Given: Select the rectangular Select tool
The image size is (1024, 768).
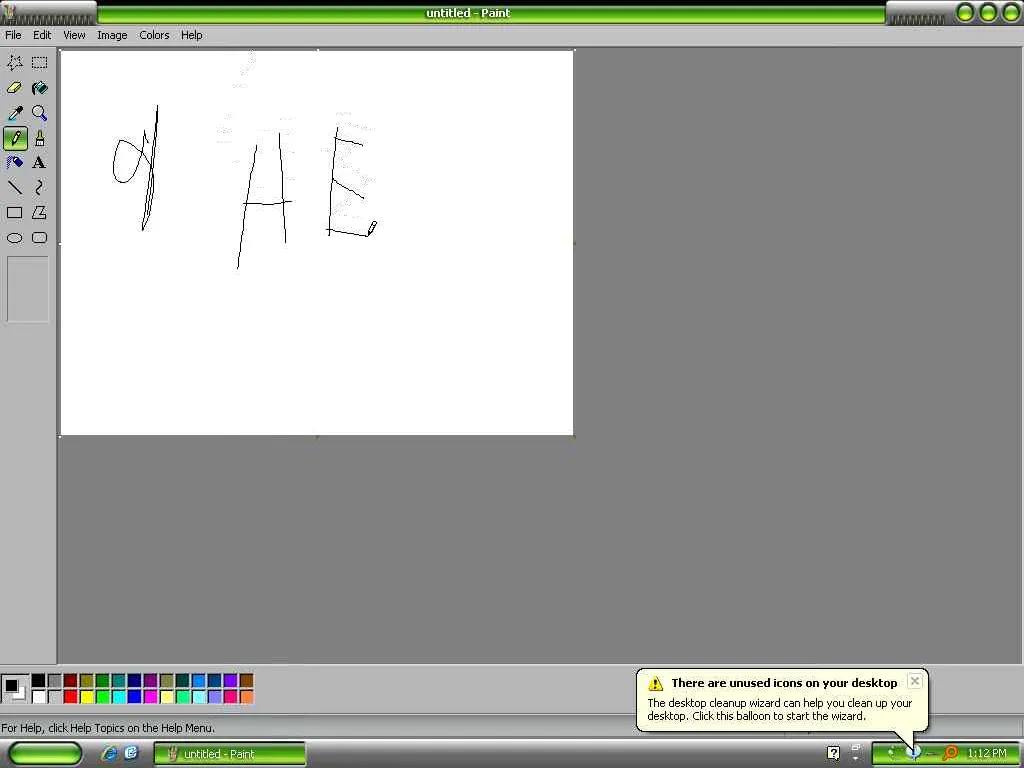Looking at the screenshot, I should click(x=39, y=63).
